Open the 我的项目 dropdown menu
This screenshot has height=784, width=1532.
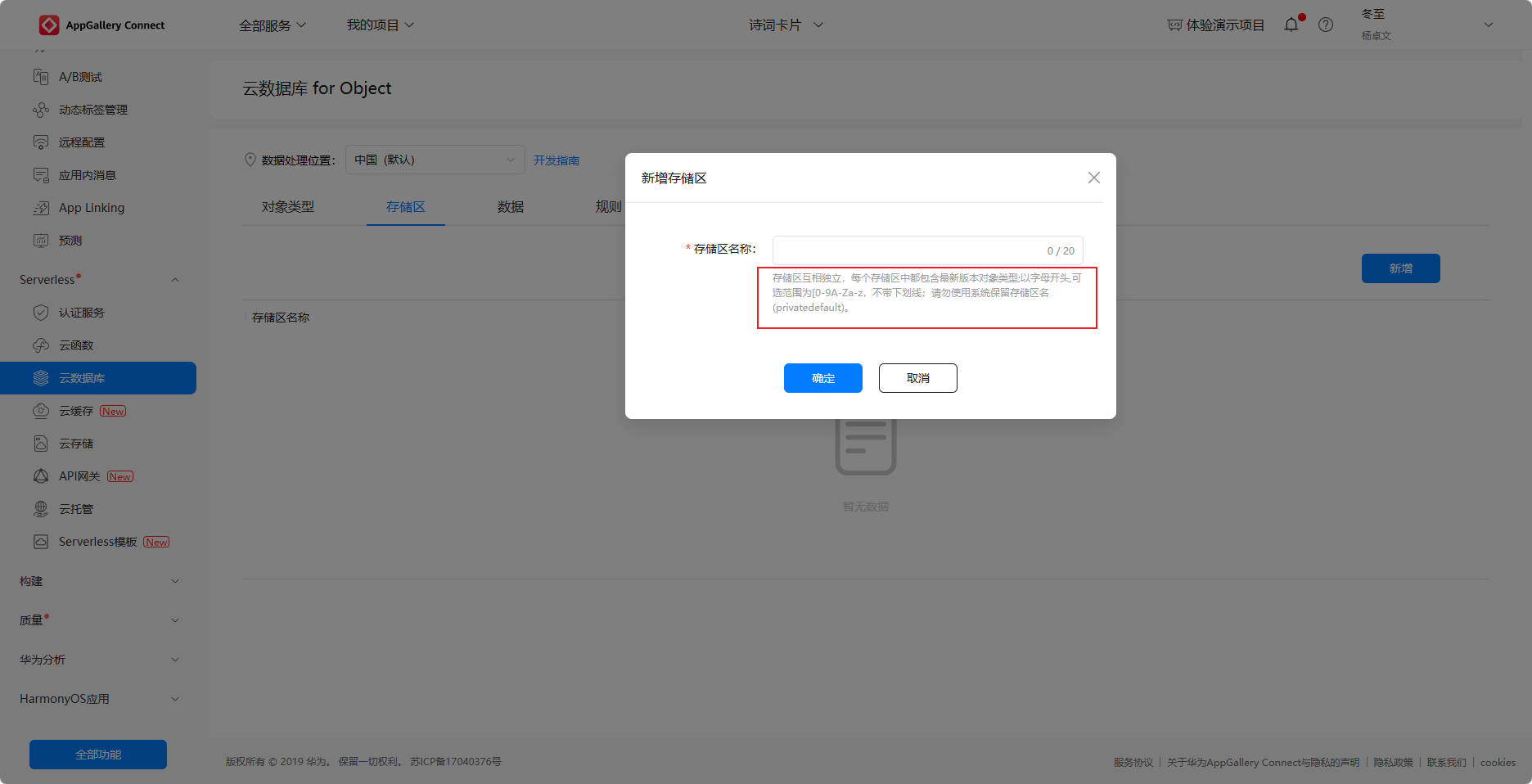tap(381, 25)
